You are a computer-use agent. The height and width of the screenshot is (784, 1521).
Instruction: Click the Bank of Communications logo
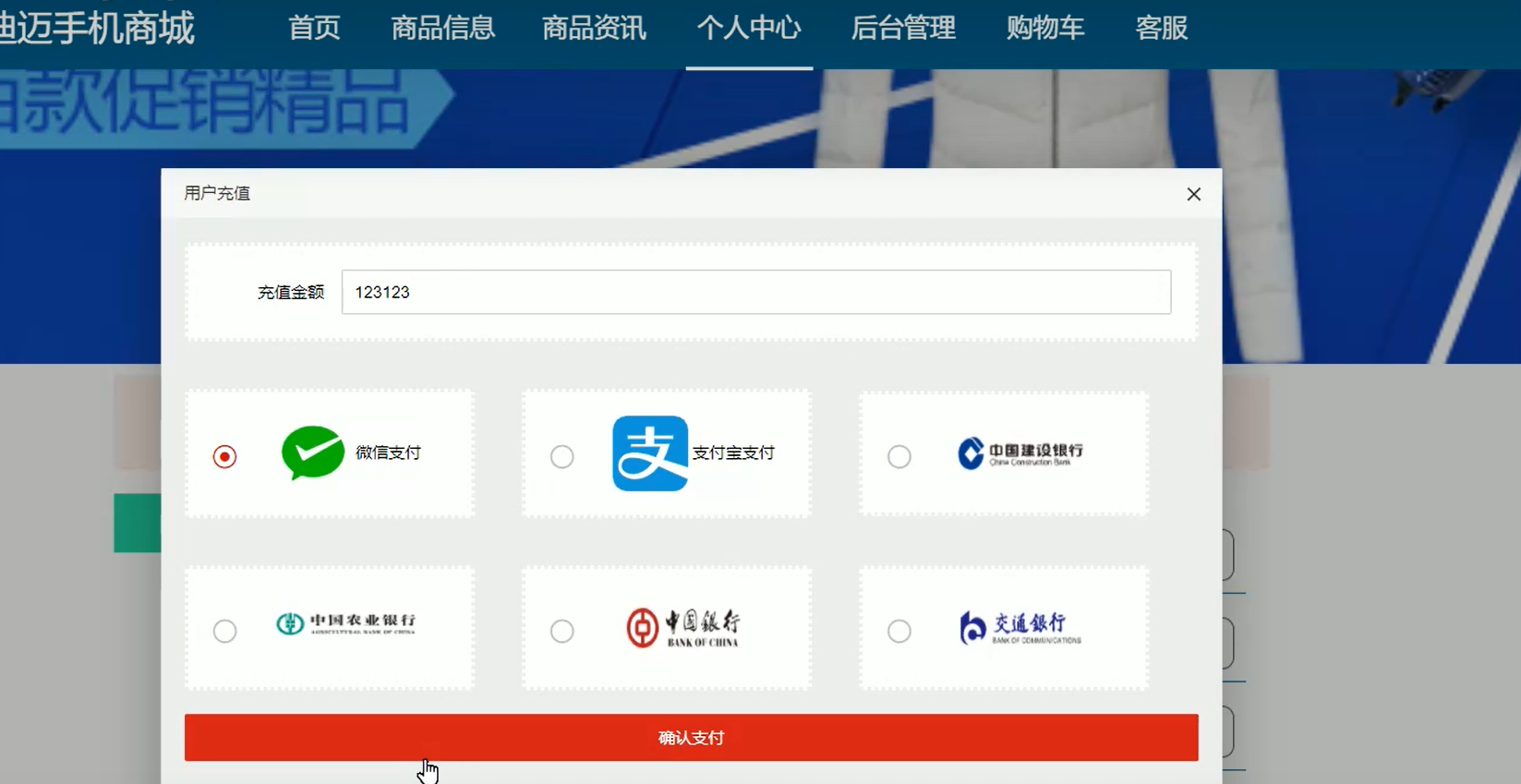(x=1020, y=628)
